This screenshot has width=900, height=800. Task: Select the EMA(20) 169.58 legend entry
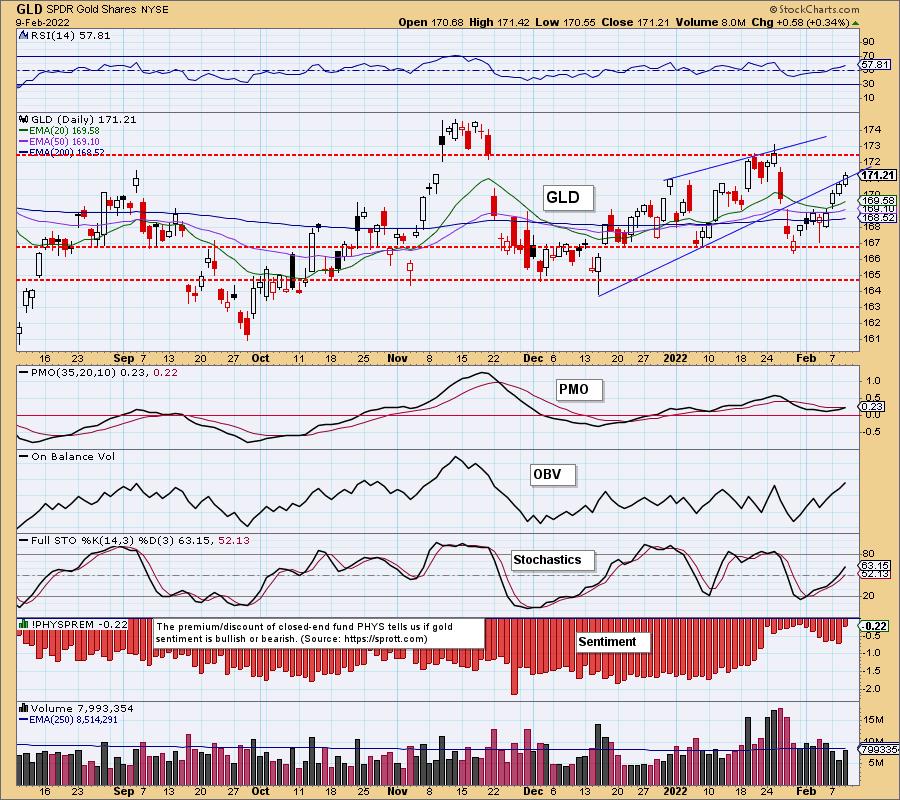pos(59,131)
